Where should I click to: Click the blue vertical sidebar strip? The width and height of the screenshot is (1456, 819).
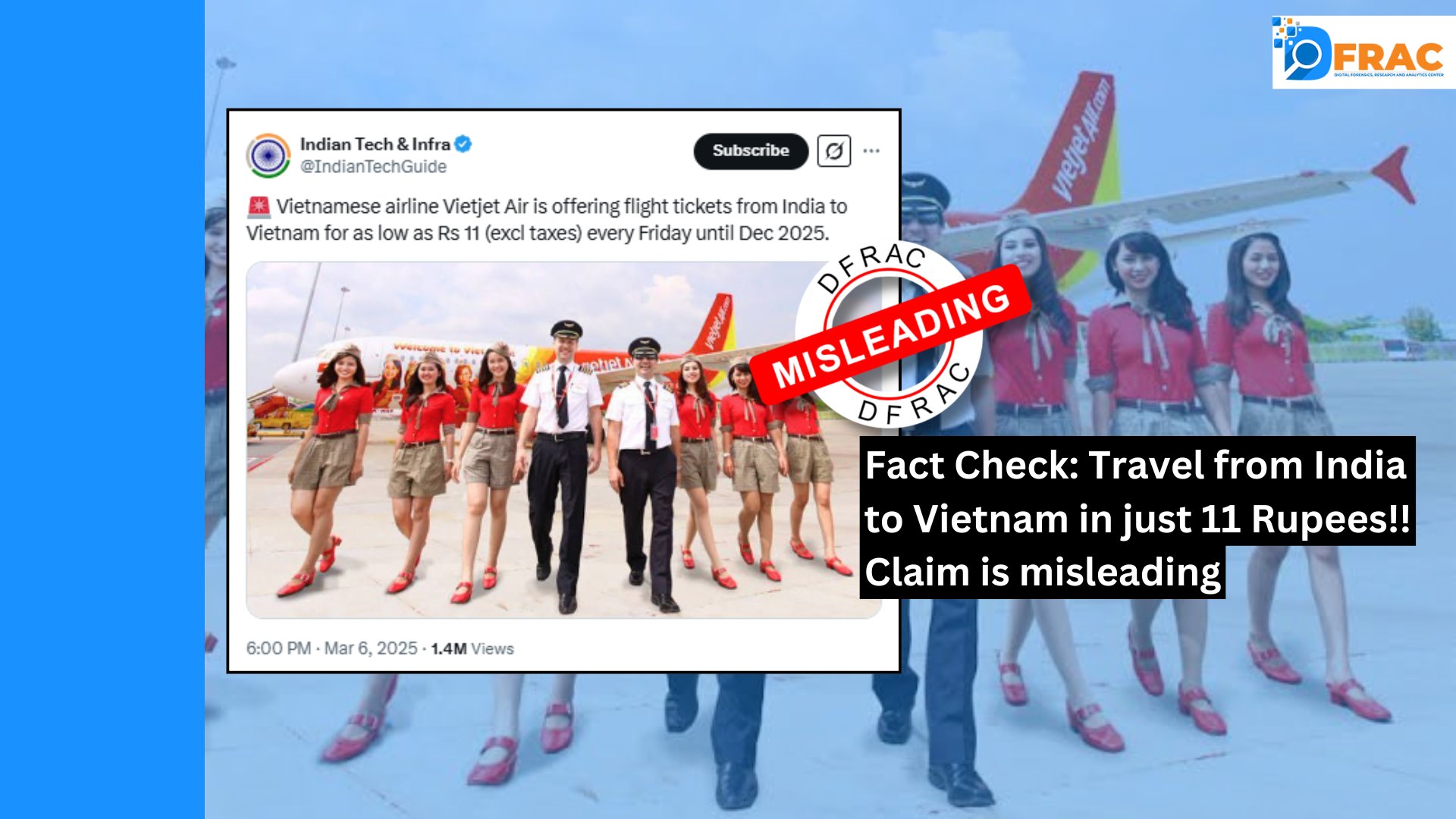click(x=102, y=409)
